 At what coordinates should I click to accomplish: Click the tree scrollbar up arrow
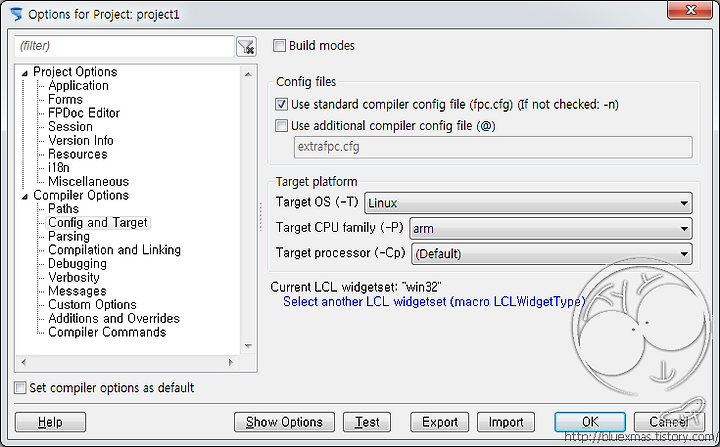[248, 74]
